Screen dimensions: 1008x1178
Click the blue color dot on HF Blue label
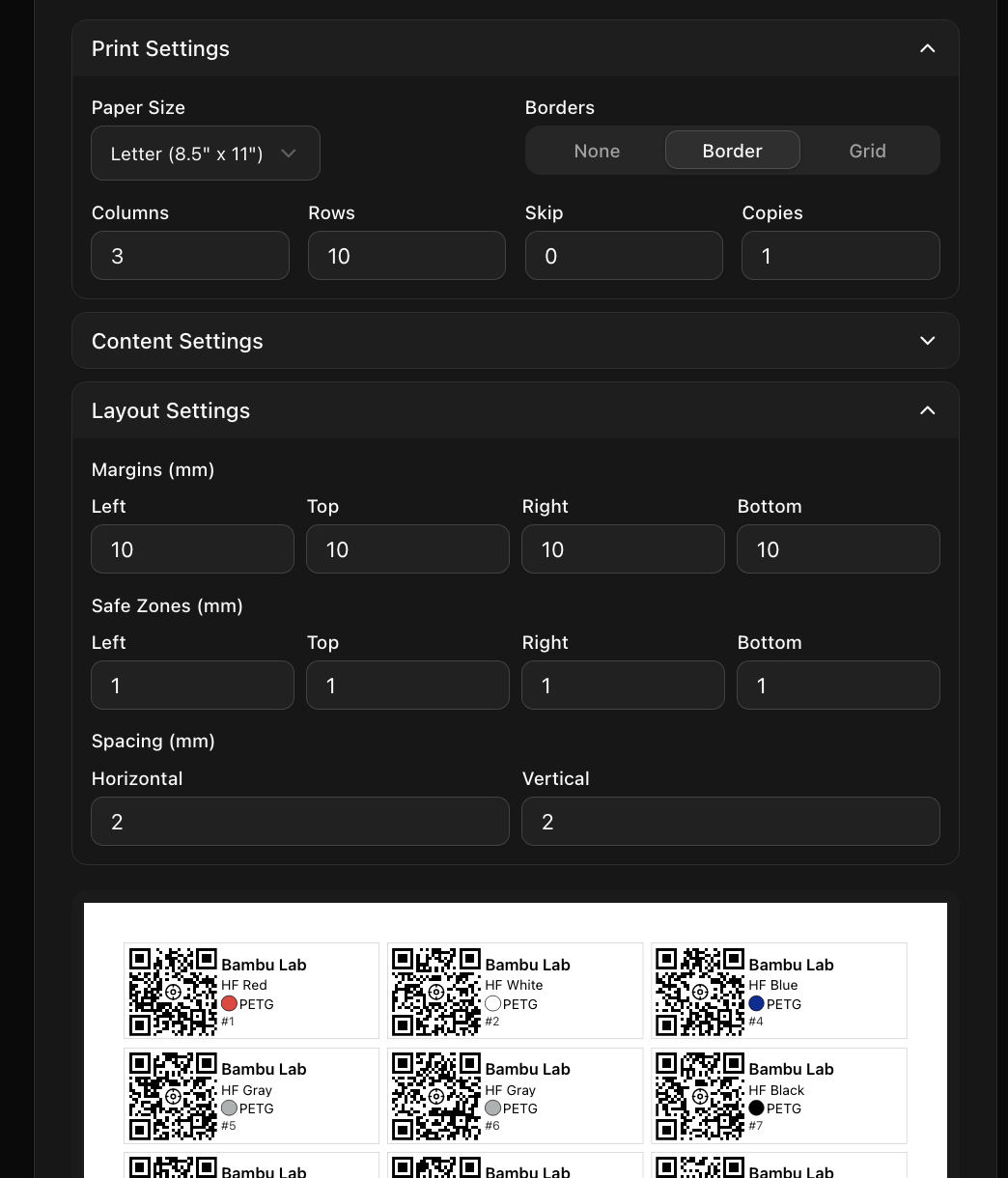tap(757, 1004)
